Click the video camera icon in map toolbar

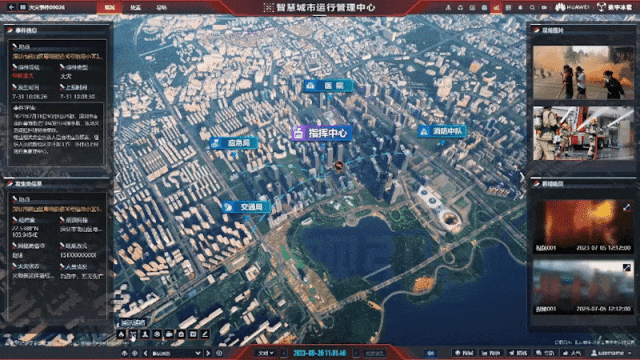coord(169,334)
